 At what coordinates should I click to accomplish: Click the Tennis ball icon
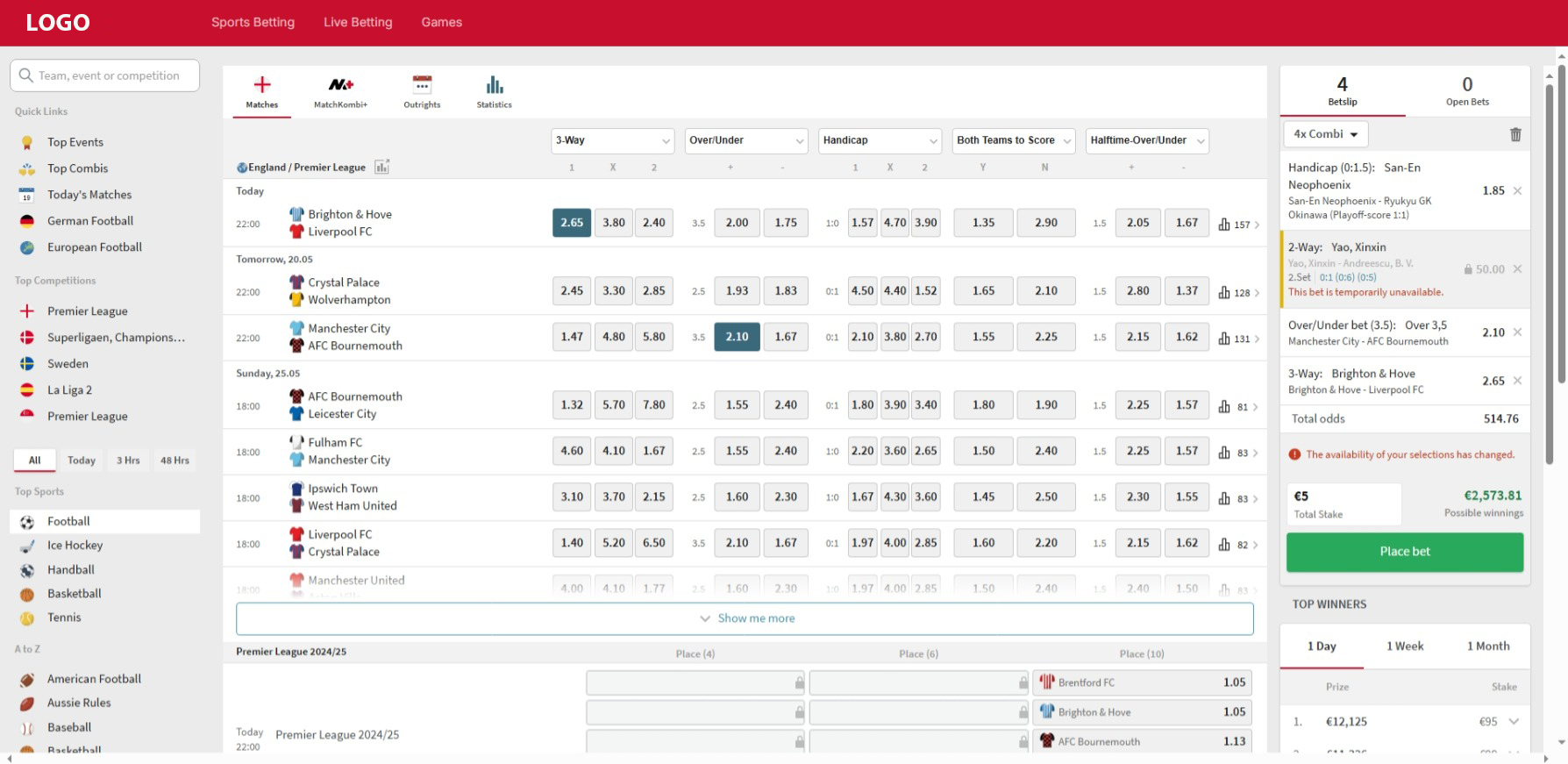[x=27, y=618]
